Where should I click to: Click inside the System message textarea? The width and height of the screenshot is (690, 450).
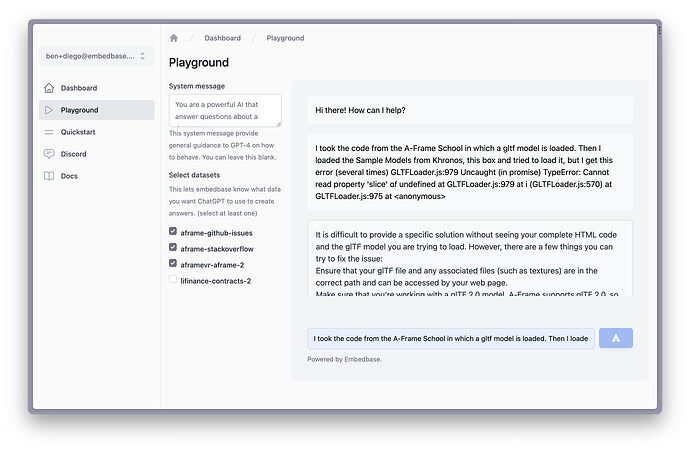224,110
